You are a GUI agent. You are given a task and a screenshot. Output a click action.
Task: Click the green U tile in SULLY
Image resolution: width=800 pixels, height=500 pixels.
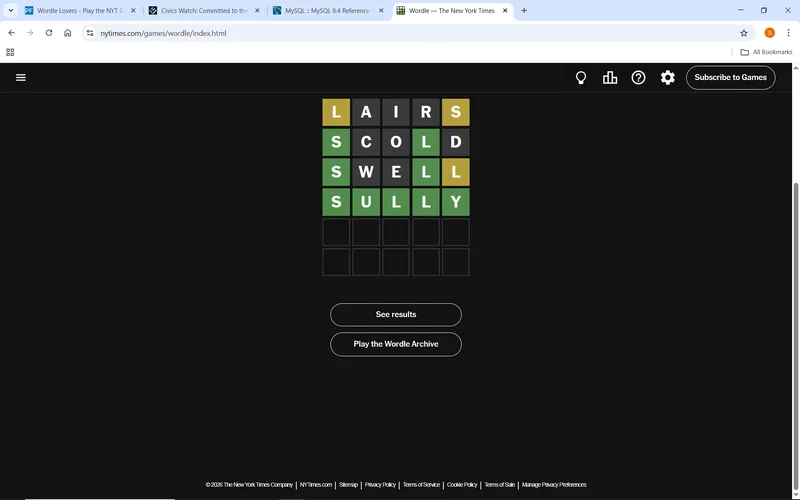pyautogui.click(x=366, y=202)
